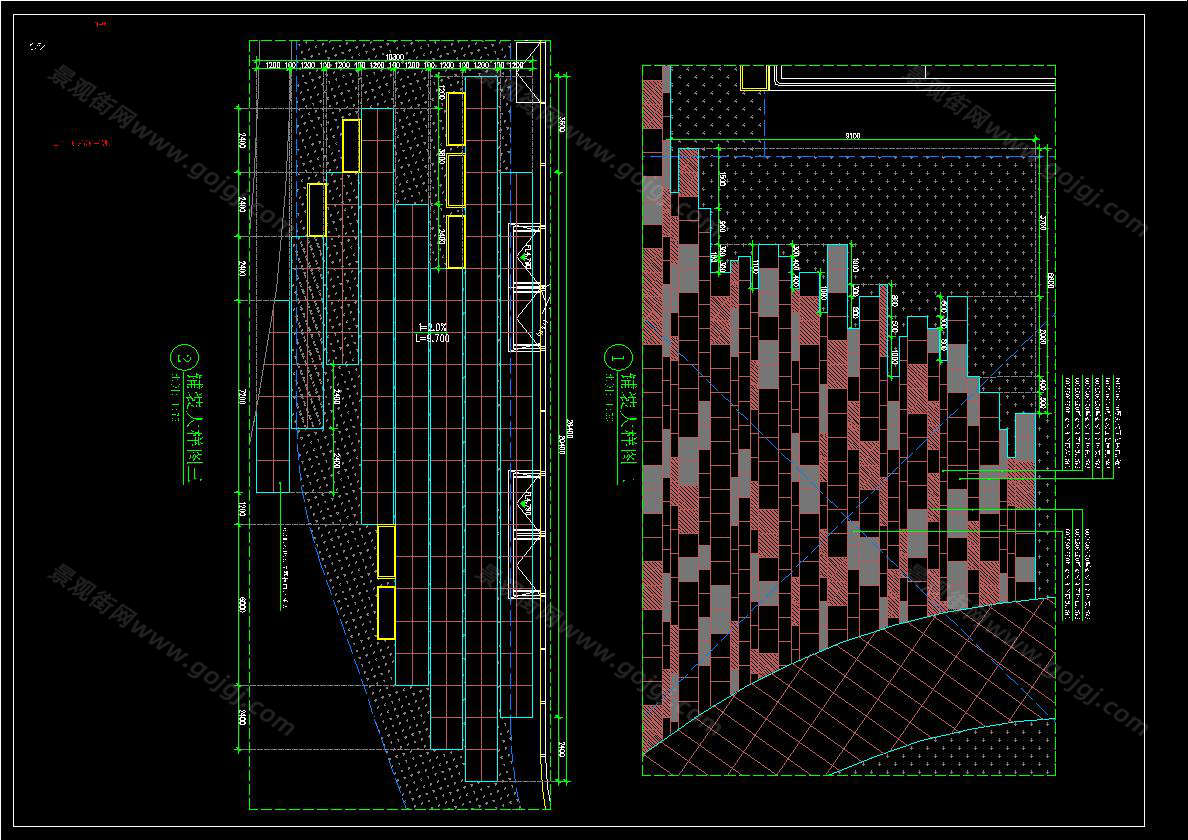Viewport: 1188px width, 840px height.
Task: Select the i=2.0% slope annotation text
Action: click(x=434, y=327)
